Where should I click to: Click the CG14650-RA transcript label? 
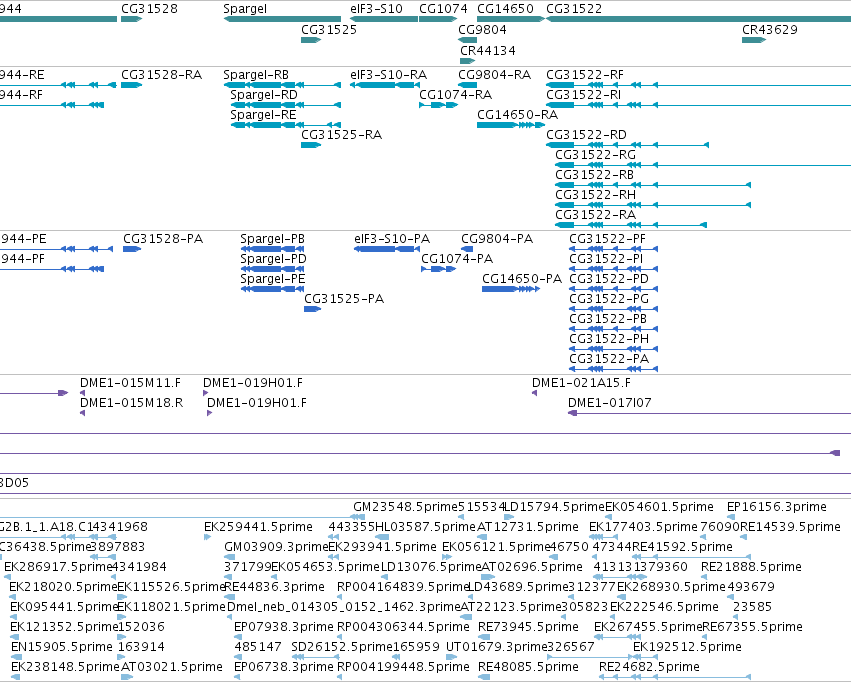517,114
